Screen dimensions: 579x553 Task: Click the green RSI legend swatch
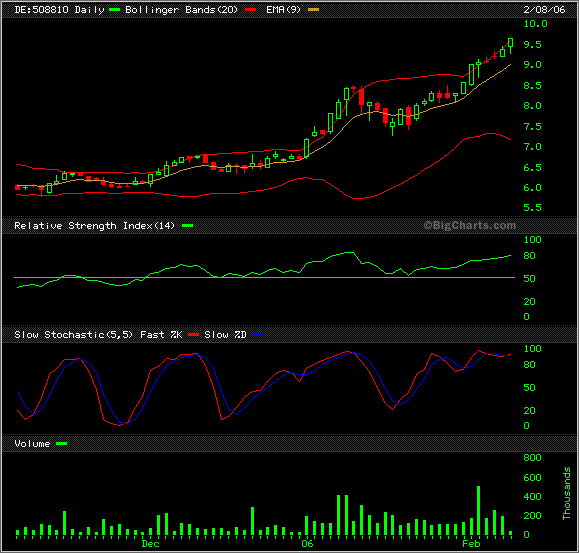pyautogui.click(x=188, y=226)
